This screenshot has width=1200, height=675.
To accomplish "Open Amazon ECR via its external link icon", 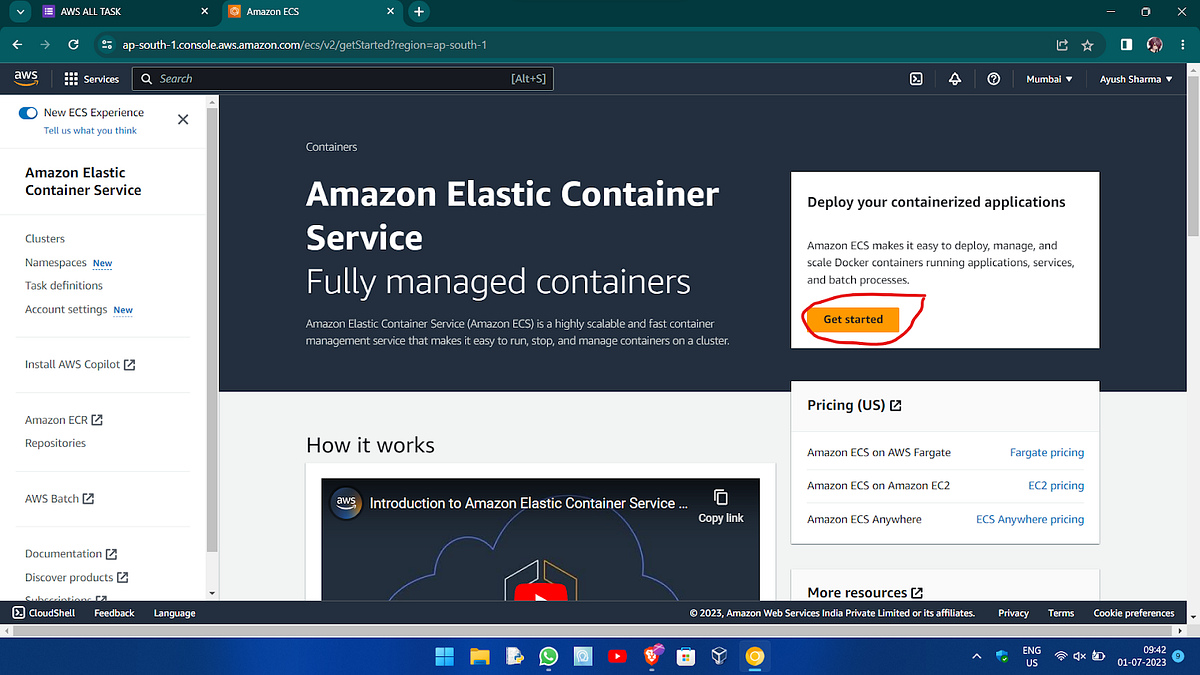I will (x=97, y=419).
